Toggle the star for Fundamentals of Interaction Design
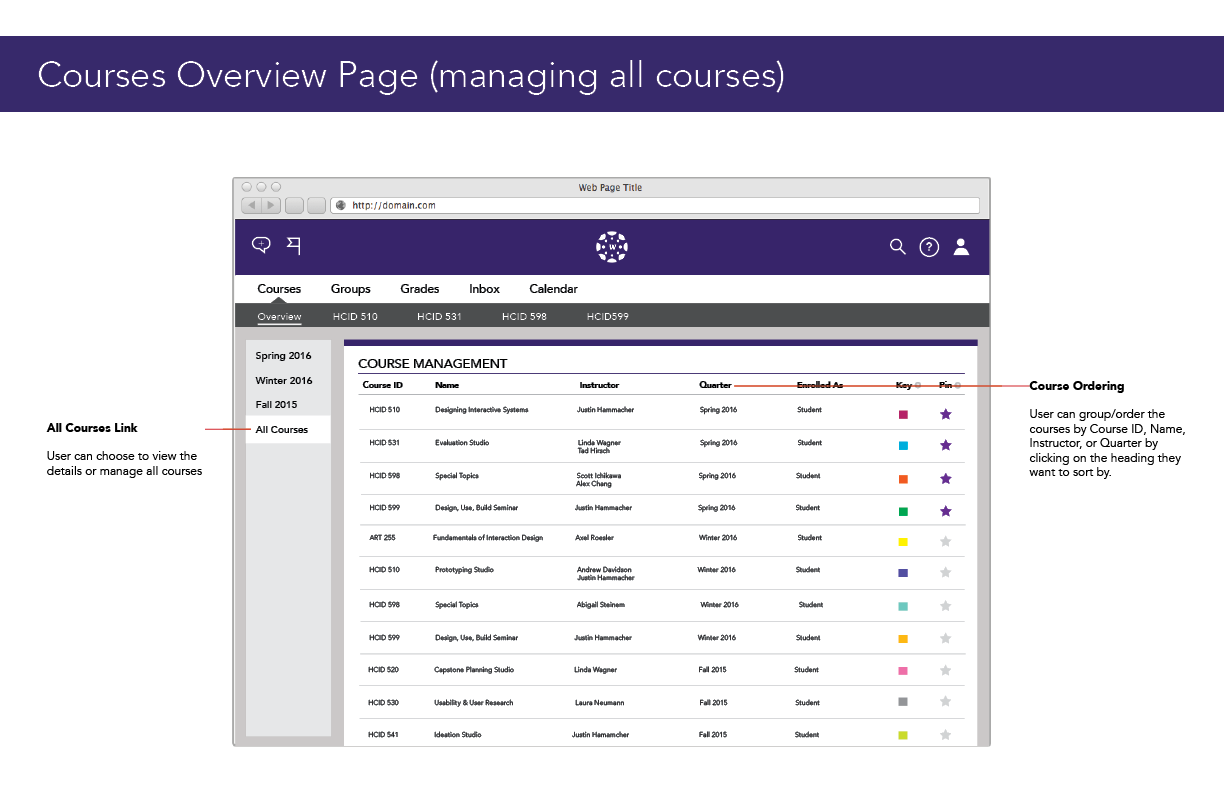1224x792 pixels. (x=946, y=541)
